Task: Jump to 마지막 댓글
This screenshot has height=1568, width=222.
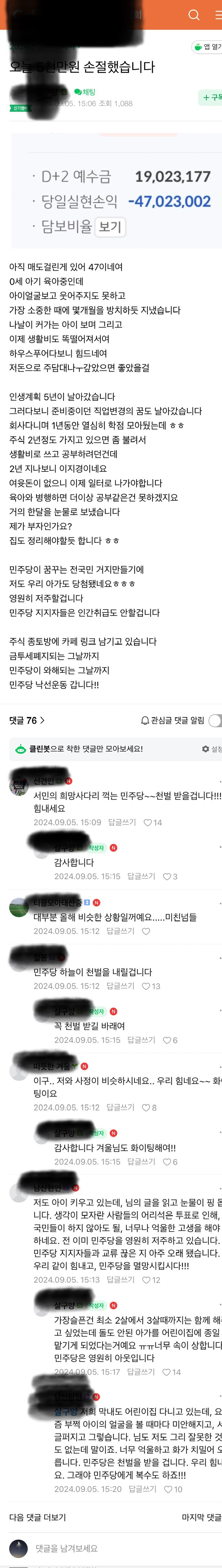Action: [x=202, y=1518]
